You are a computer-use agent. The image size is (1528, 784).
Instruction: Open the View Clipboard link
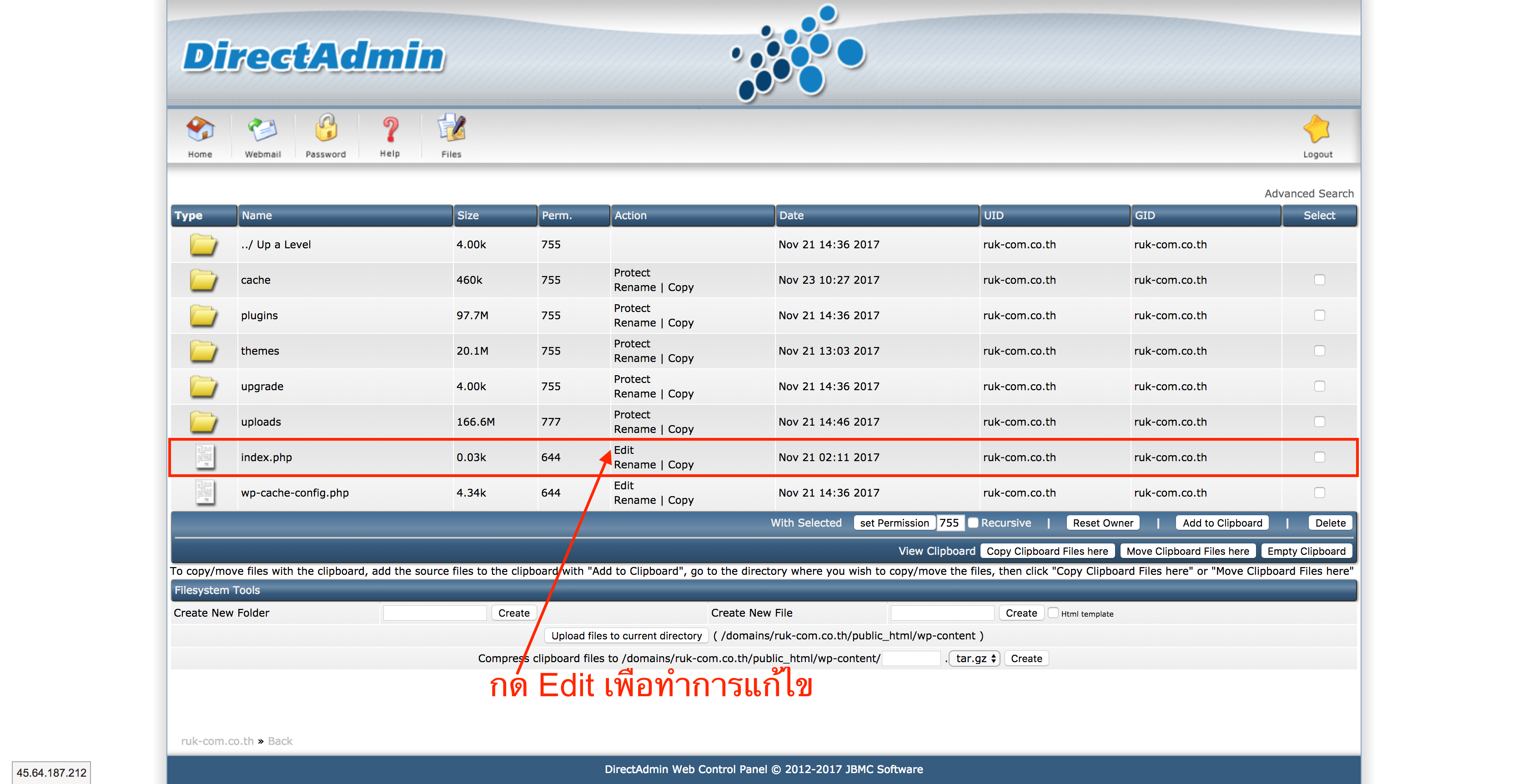click(937, 552)
